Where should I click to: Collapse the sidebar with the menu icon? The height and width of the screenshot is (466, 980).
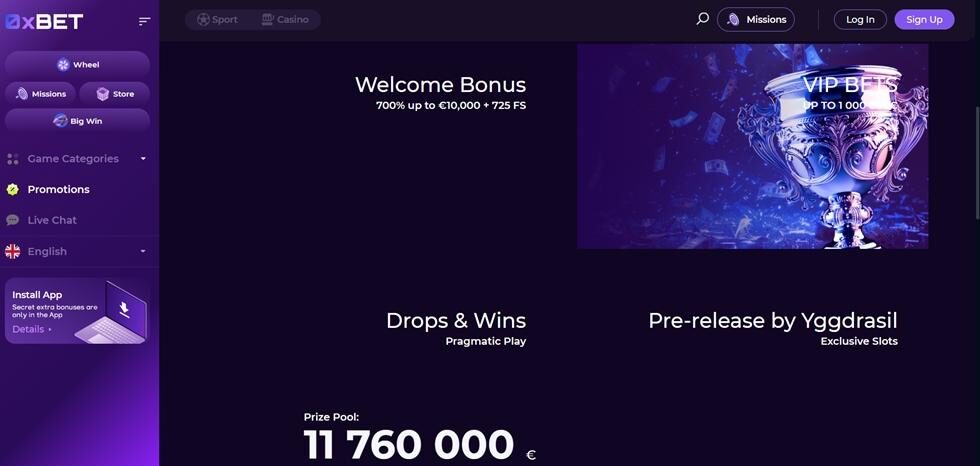144,22
